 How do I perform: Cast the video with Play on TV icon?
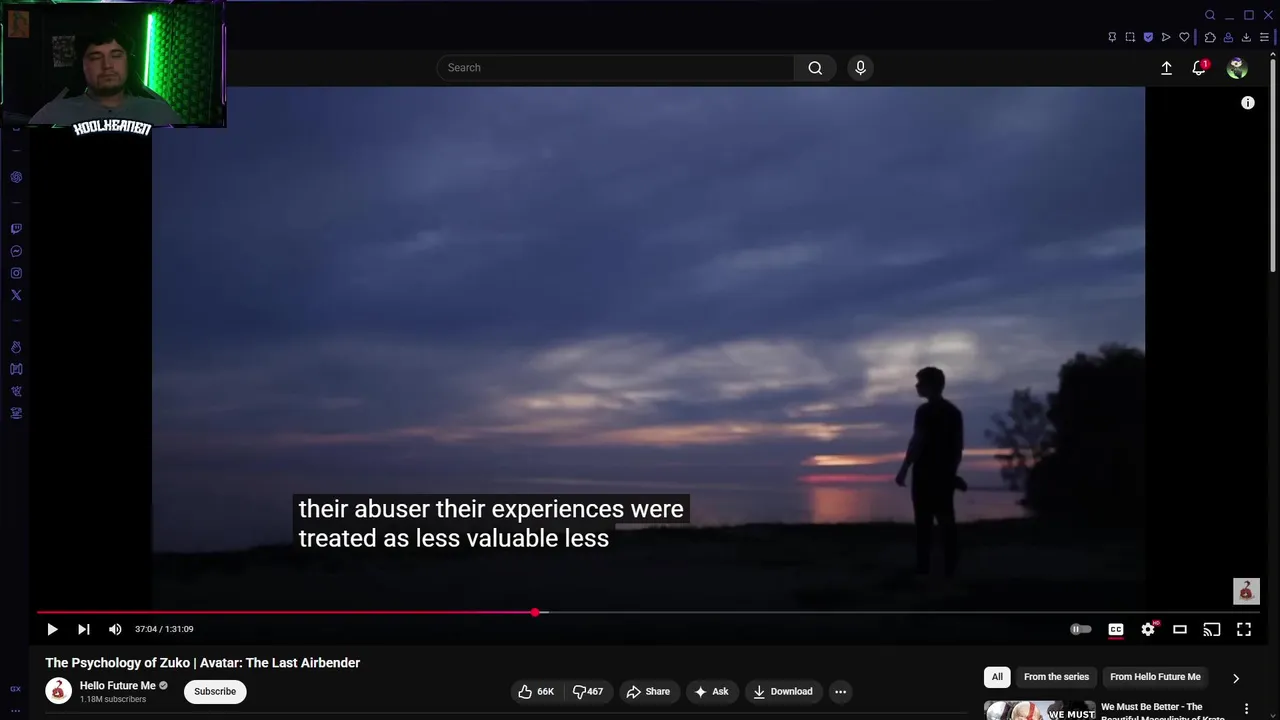coord(1212,629)
